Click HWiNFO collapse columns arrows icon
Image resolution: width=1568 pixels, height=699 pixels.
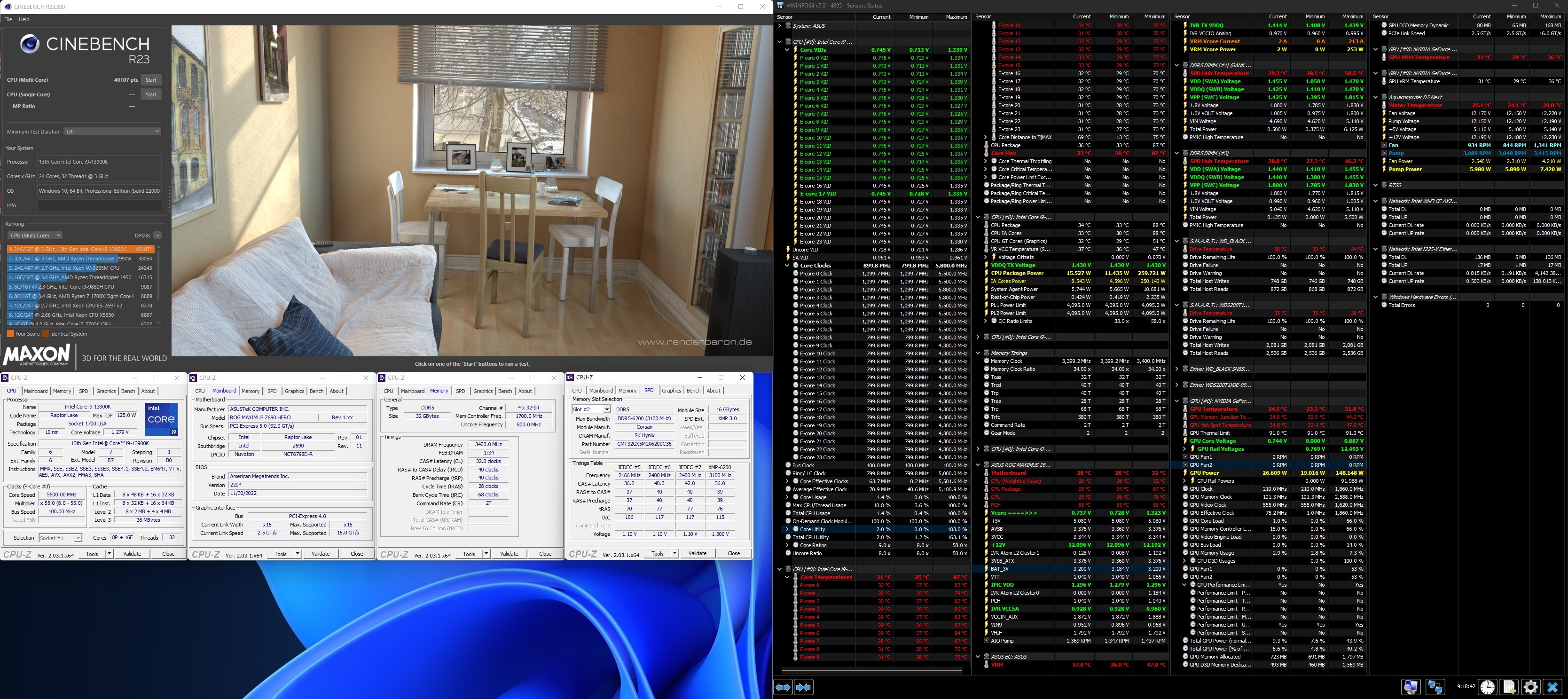coord(803,687)
